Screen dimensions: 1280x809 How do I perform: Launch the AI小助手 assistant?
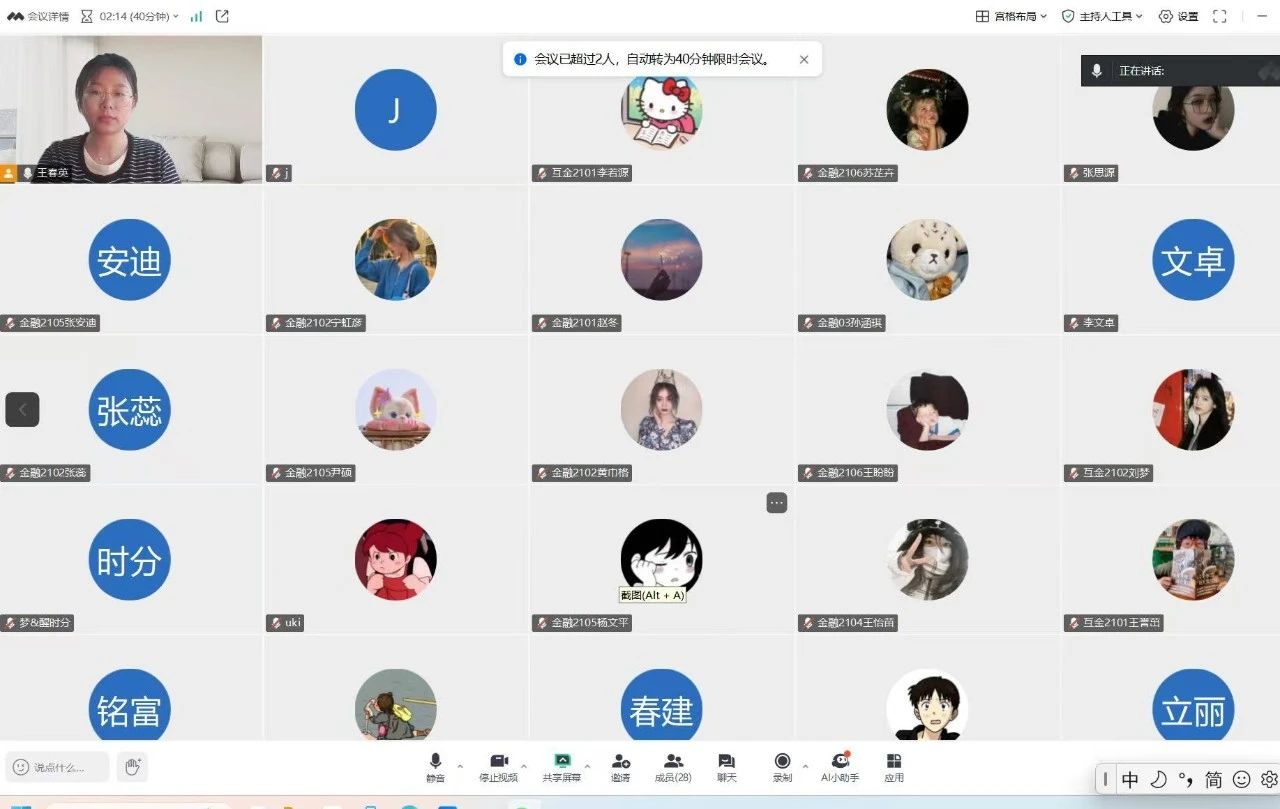tap(840, 766)
